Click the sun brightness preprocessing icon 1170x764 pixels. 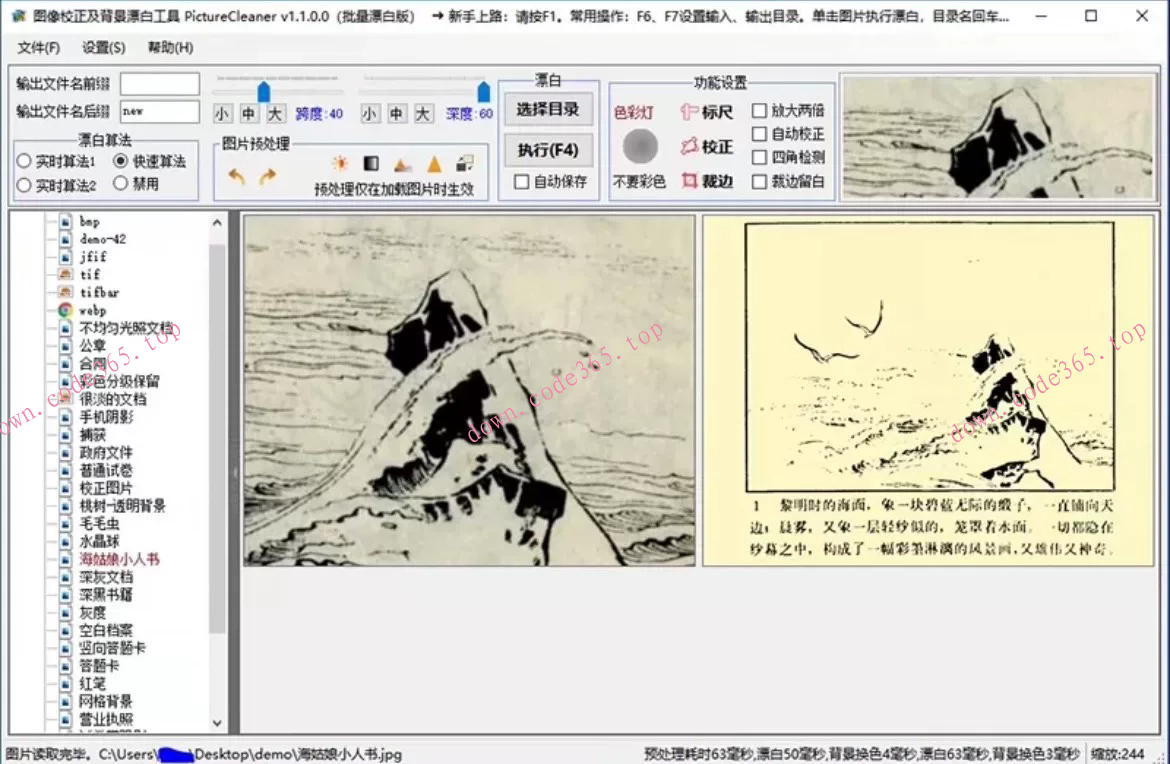coord(340,164)
